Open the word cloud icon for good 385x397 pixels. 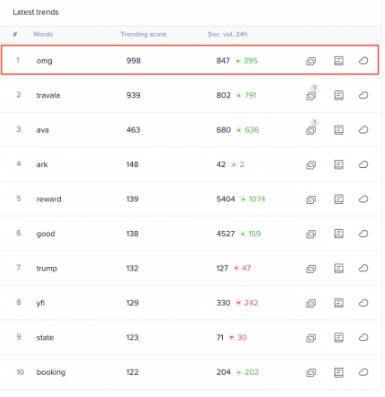pyautogui.click(x=363, y=234)
